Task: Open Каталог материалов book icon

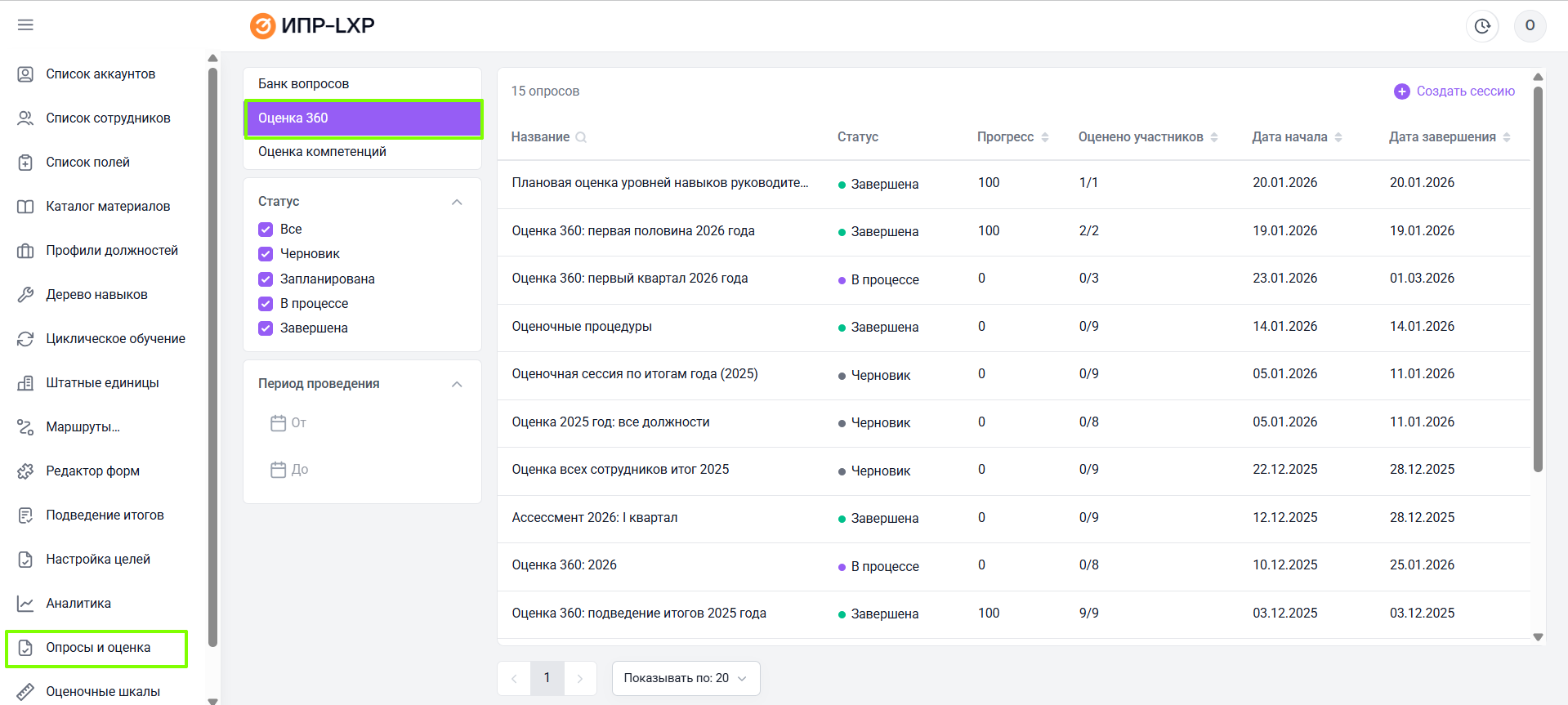Action: tap(25, 207)
